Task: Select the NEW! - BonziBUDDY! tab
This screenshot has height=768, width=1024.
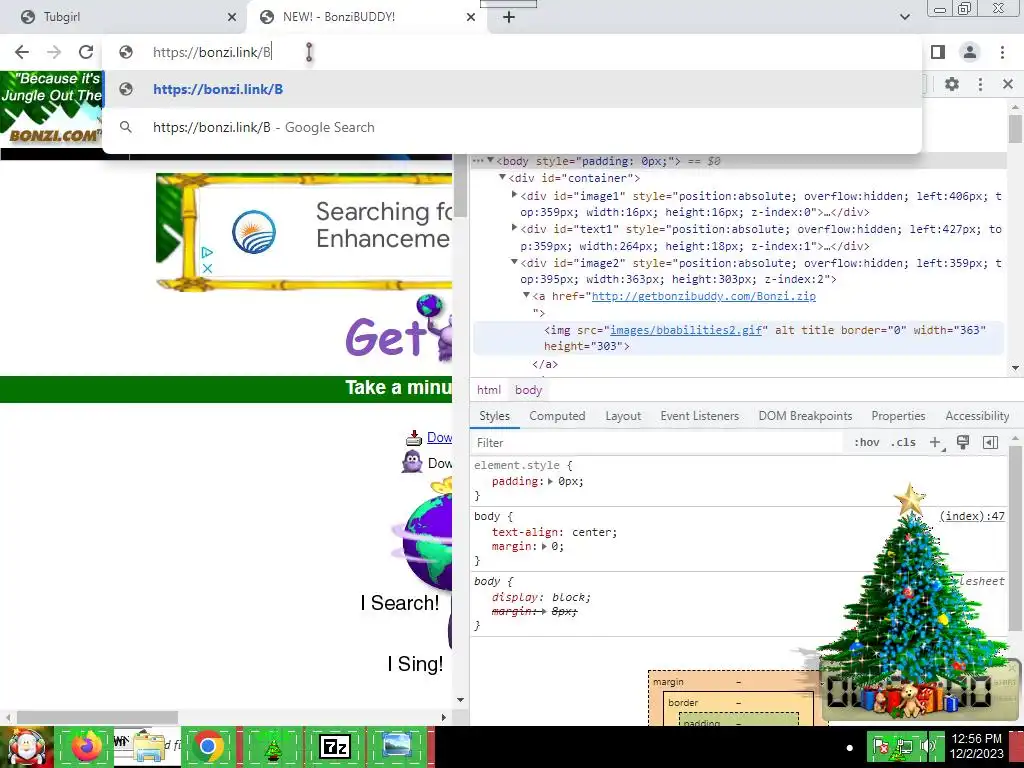Action: (366, 17)
